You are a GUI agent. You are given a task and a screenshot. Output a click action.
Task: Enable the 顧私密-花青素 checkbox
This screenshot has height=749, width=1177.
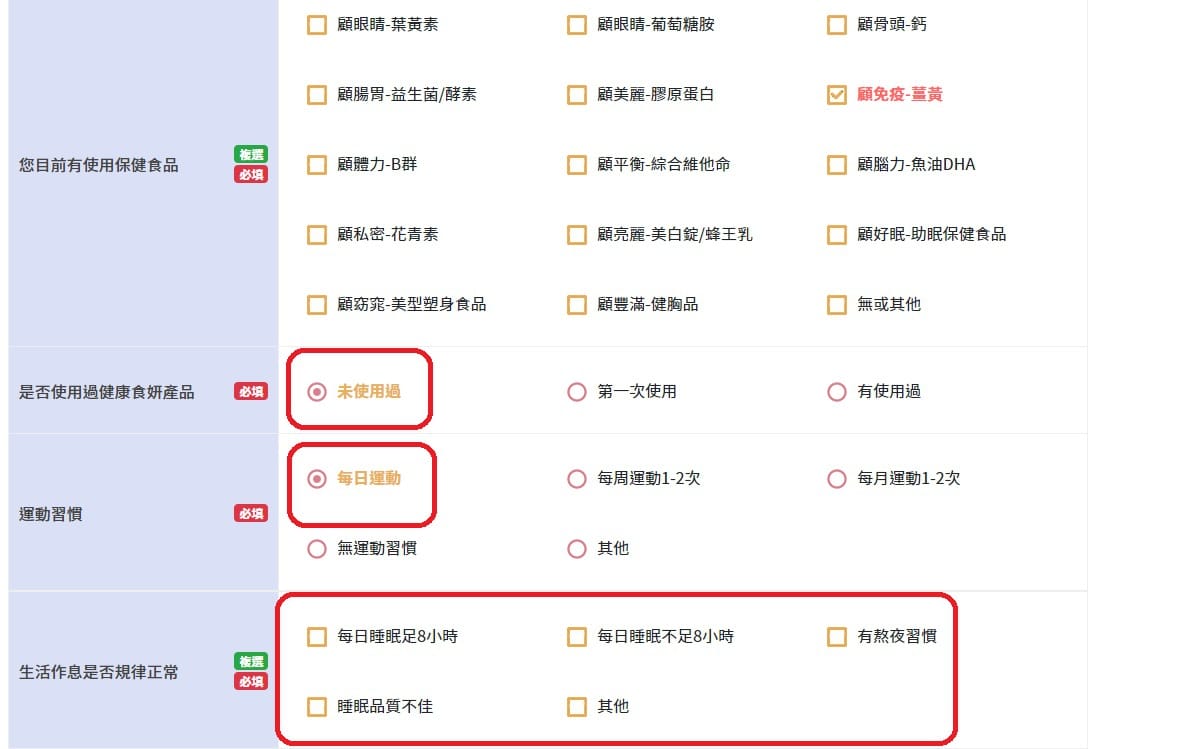point(317,234)
